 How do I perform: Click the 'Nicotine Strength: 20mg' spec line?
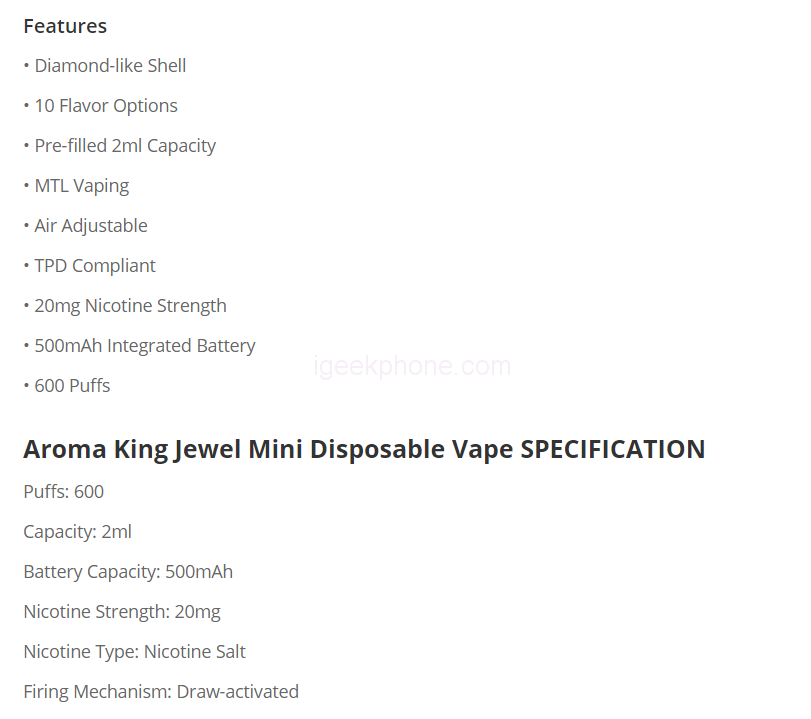click(122, 612)
